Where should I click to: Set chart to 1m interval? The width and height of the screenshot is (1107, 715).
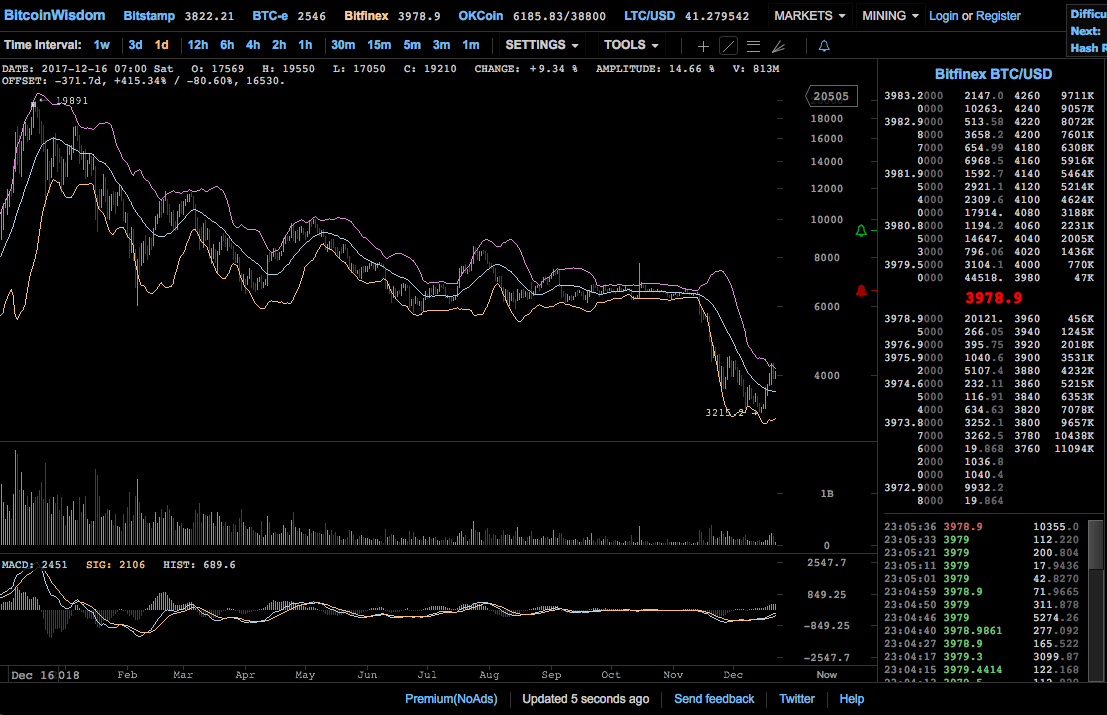tap(471, 45)
